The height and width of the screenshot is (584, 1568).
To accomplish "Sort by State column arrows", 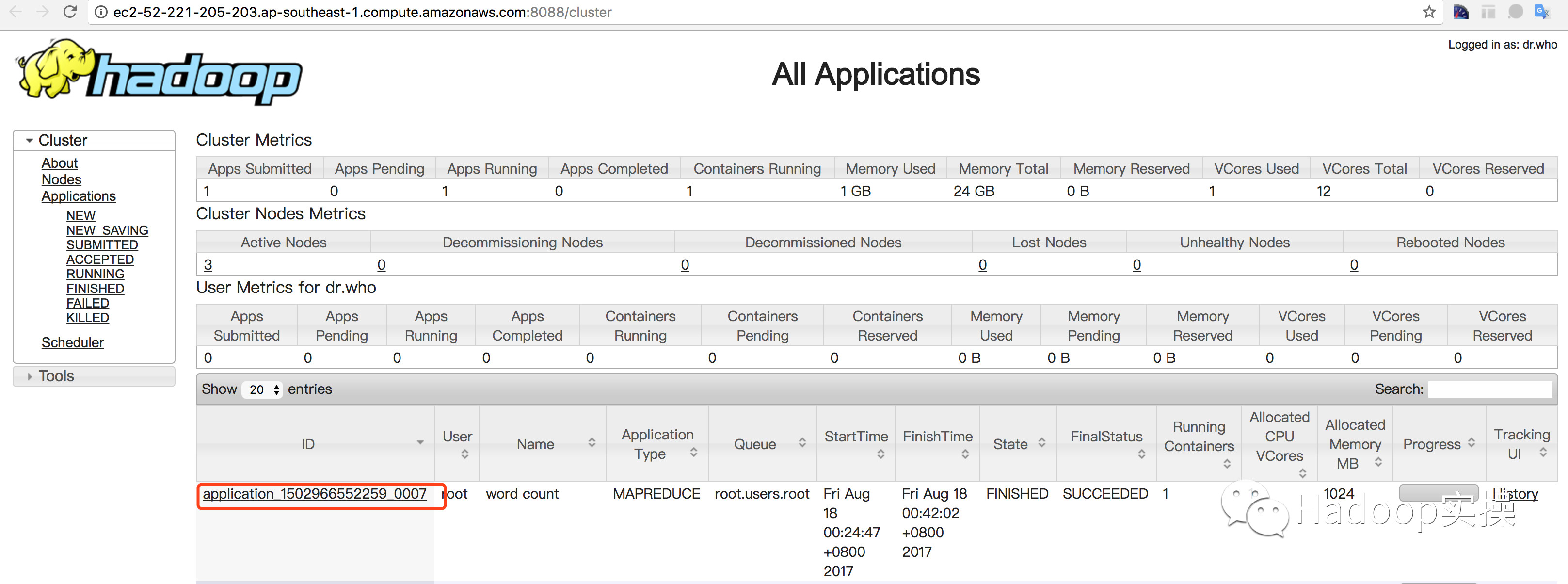I will pyautogui.click(x=1041, y=443).
